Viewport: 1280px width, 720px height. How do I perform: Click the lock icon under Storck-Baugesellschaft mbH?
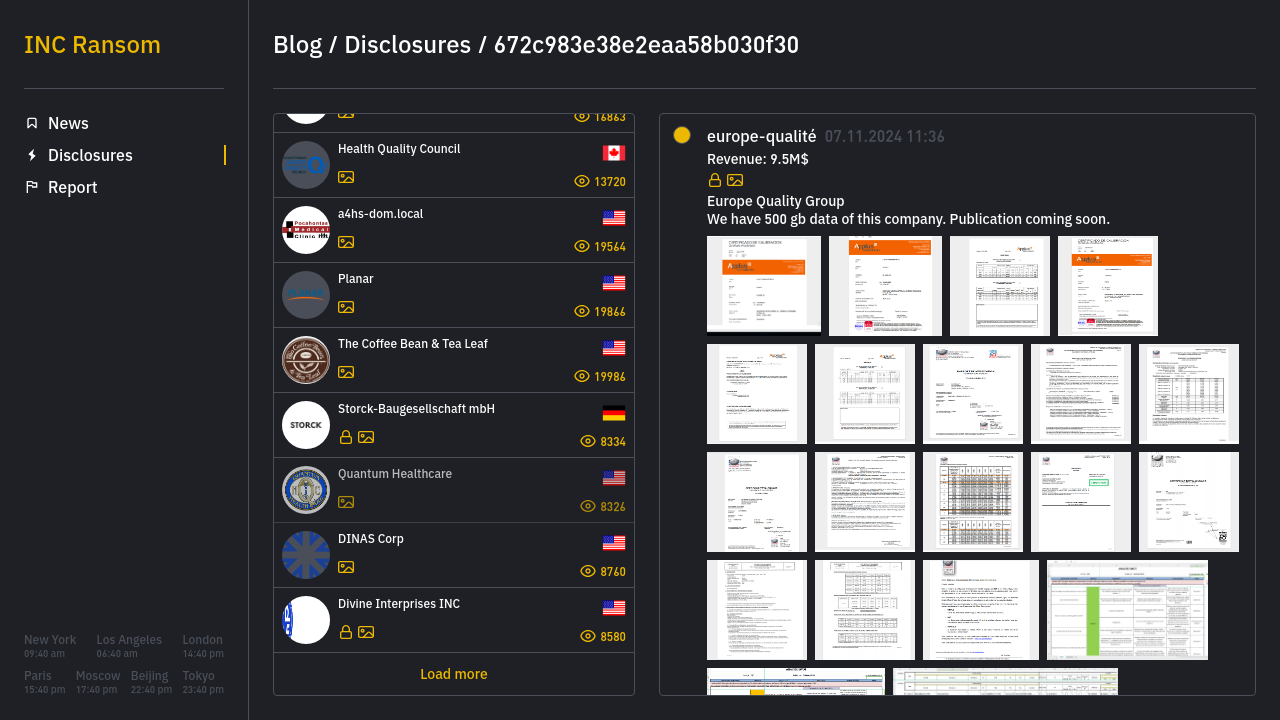346,437
